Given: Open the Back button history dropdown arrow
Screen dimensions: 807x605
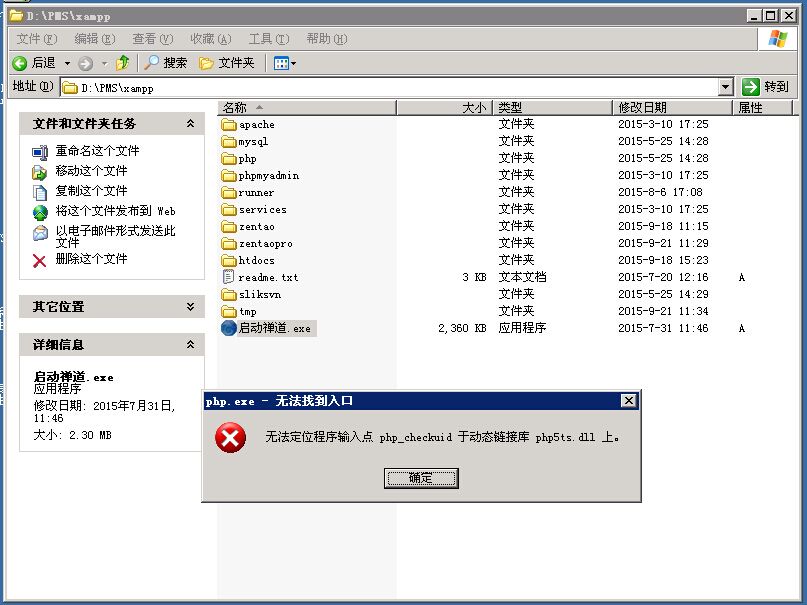Looking at the screenshot, I should (67, 63).
